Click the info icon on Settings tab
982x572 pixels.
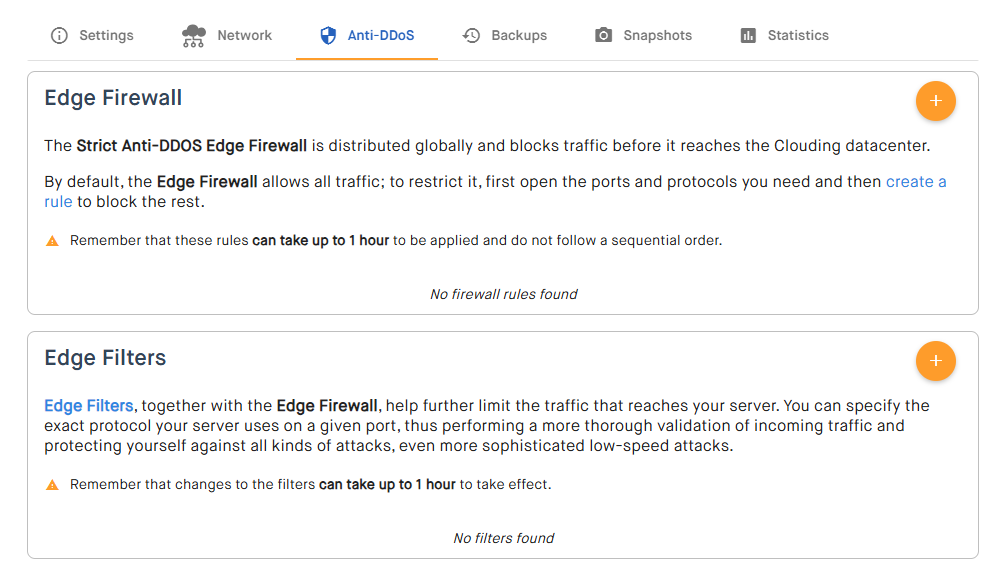(x=59, y=35)
